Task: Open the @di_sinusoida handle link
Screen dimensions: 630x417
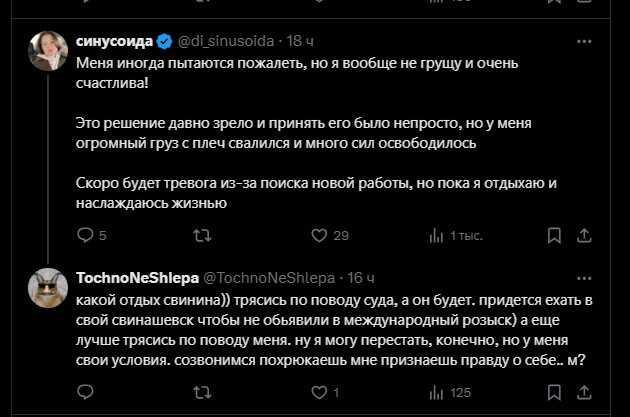Action: pos(228,41)
